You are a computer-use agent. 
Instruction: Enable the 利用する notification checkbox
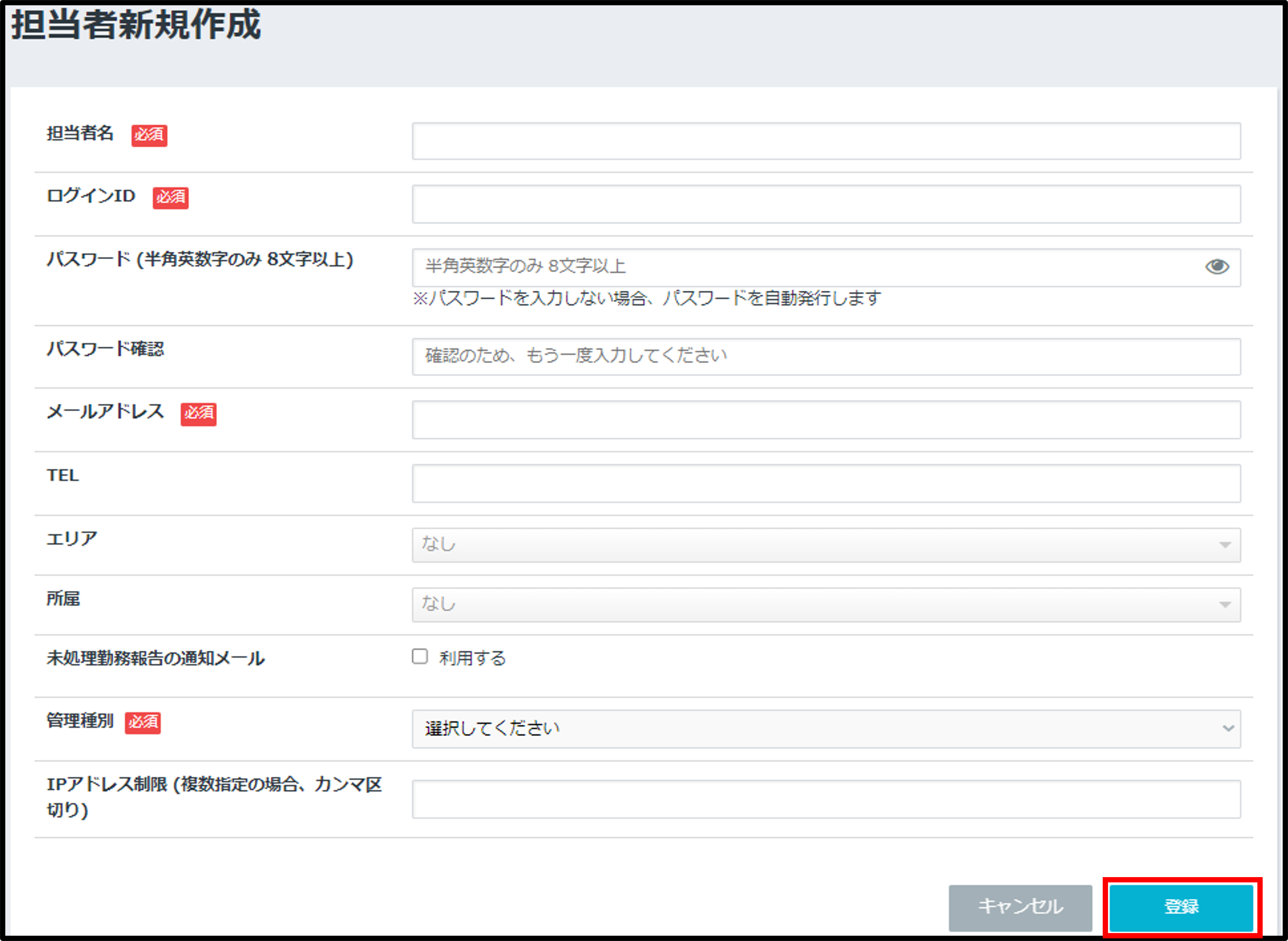pyautogui.click(x=420, y=657)
